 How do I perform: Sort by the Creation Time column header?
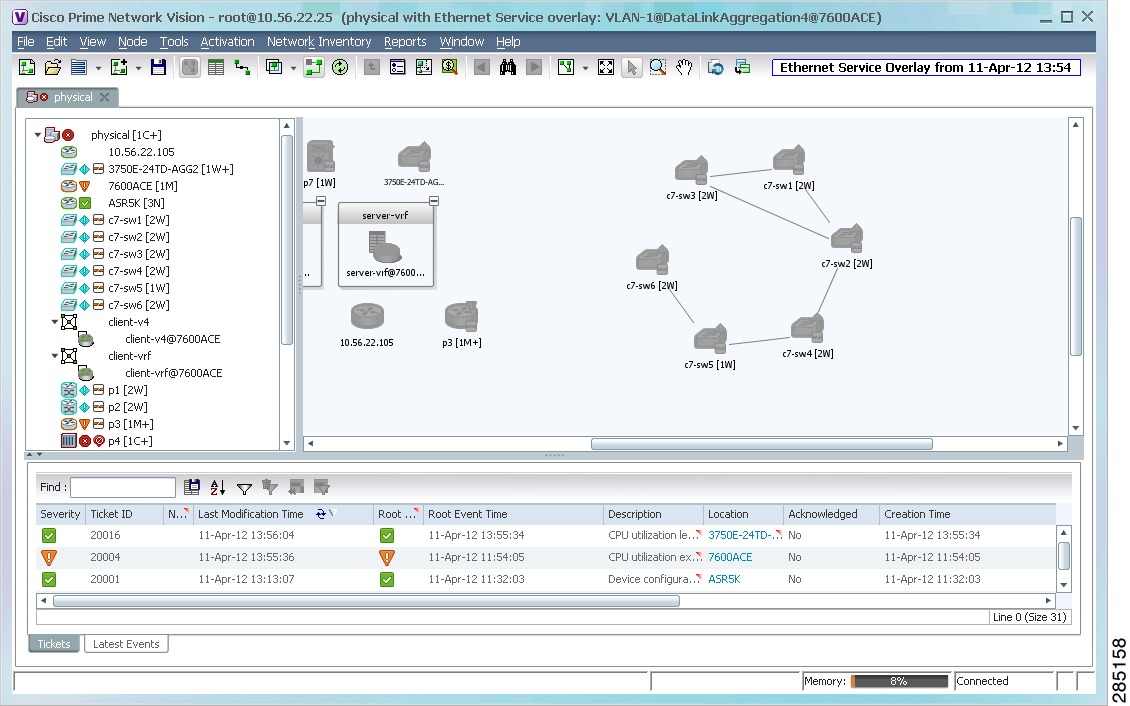(967, 514)
